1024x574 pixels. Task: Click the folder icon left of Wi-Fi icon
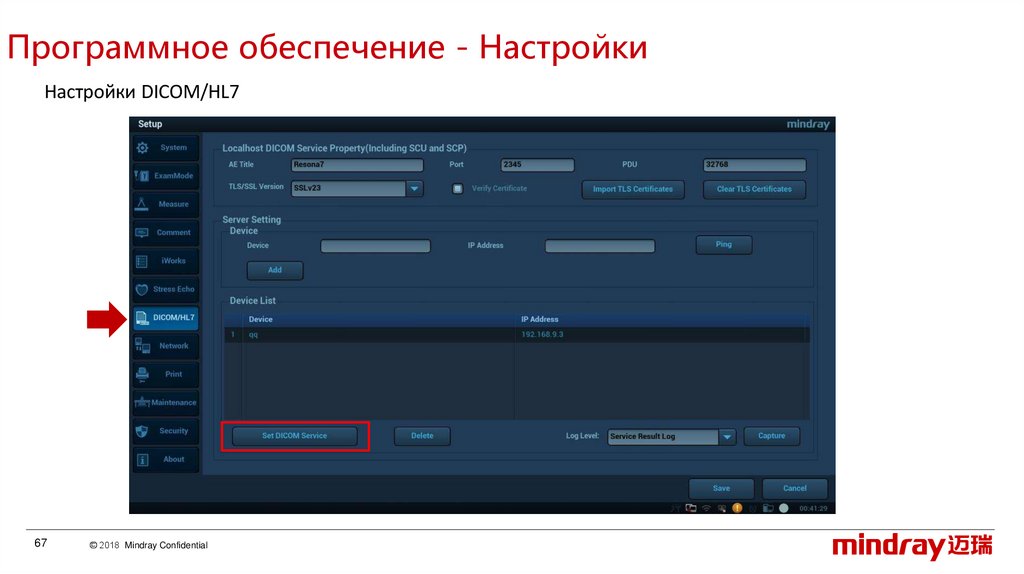[691, 508]
